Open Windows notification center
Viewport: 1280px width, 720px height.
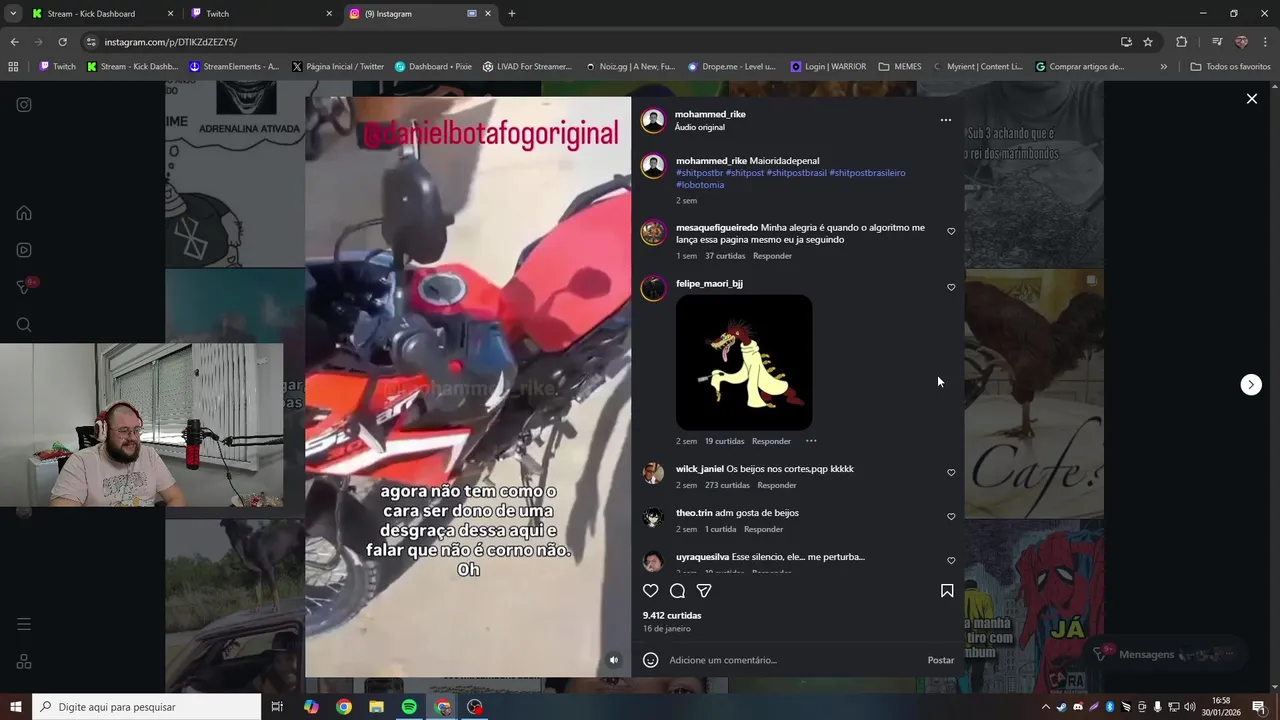click(1258, 707)
